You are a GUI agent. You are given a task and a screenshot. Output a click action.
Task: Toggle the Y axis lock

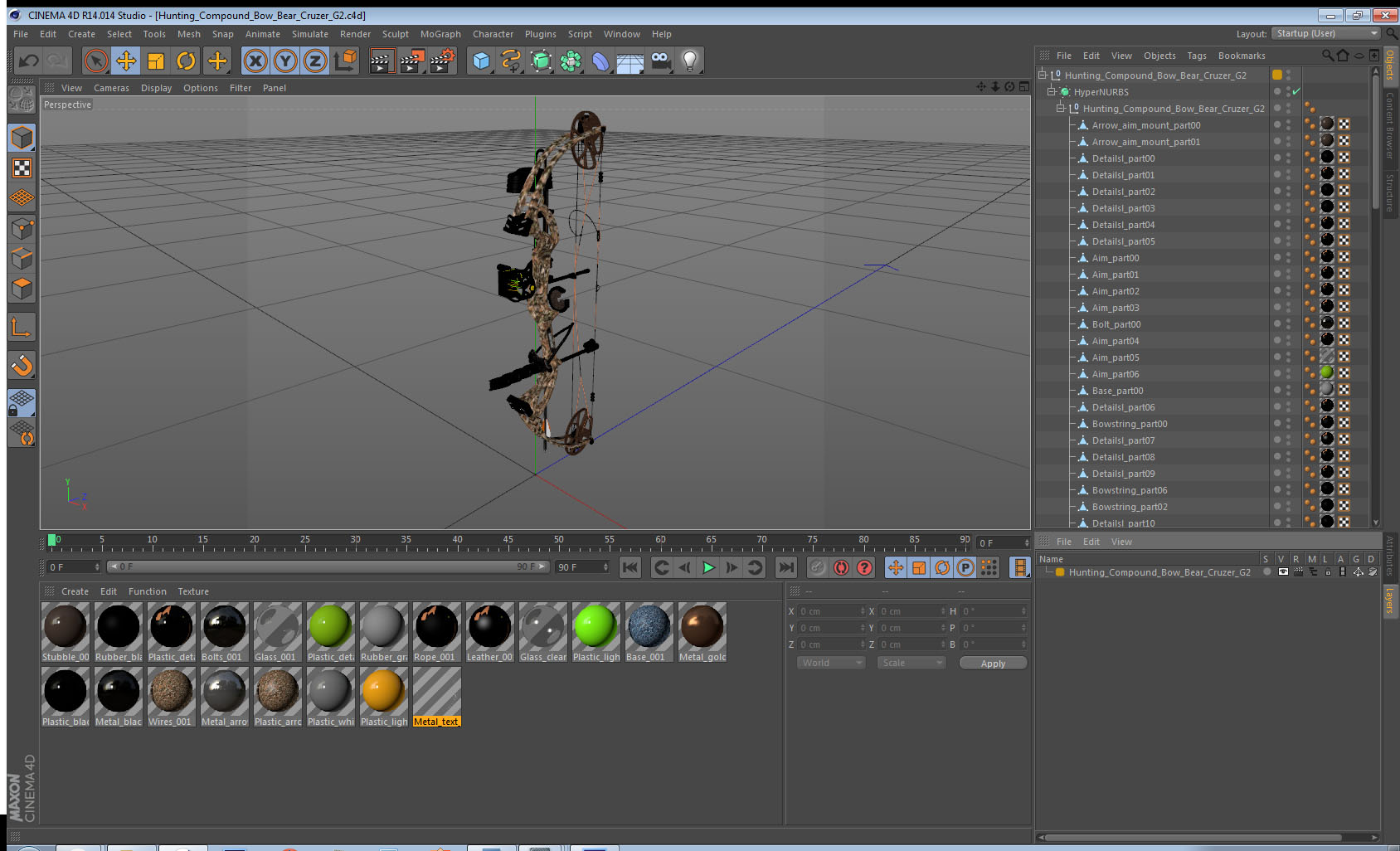click(285, 61)
